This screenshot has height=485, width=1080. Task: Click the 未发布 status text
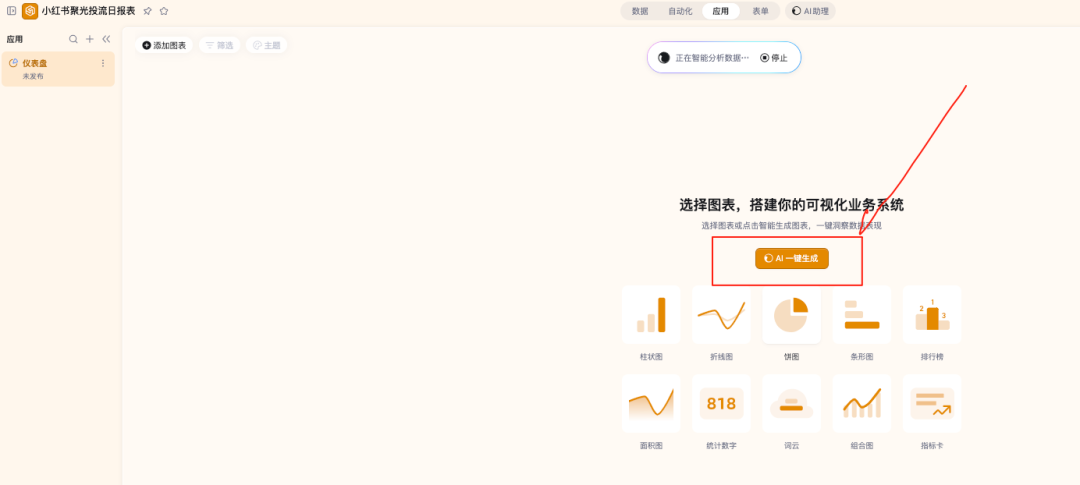coord(33,76)
